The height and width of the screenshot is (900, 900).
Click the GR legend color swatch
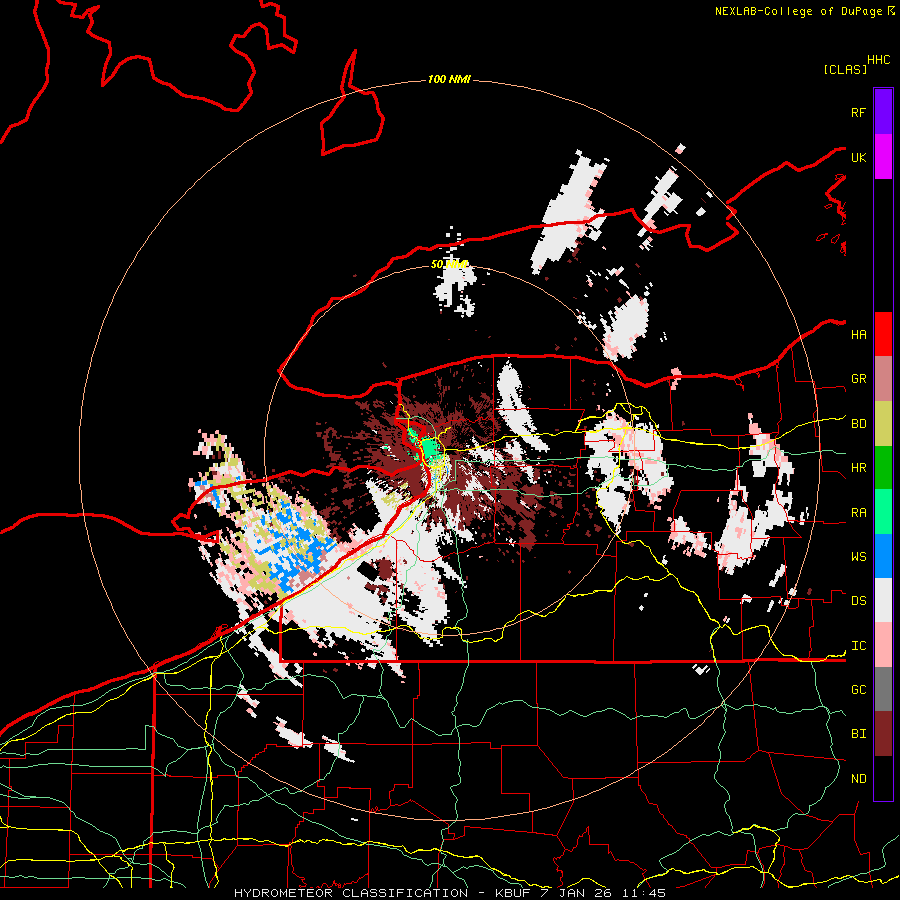click(x=883, y=379)
